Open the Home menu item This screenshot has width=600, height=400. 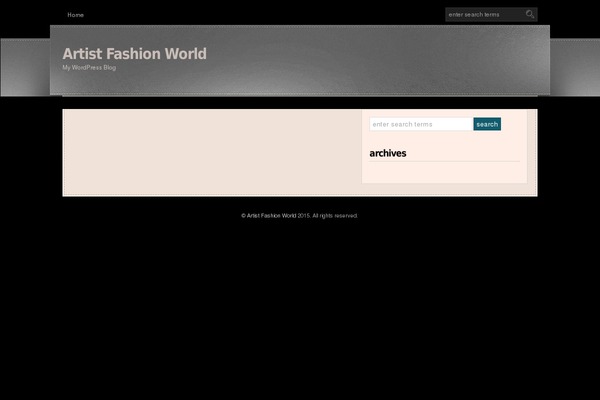click(75, 15)
